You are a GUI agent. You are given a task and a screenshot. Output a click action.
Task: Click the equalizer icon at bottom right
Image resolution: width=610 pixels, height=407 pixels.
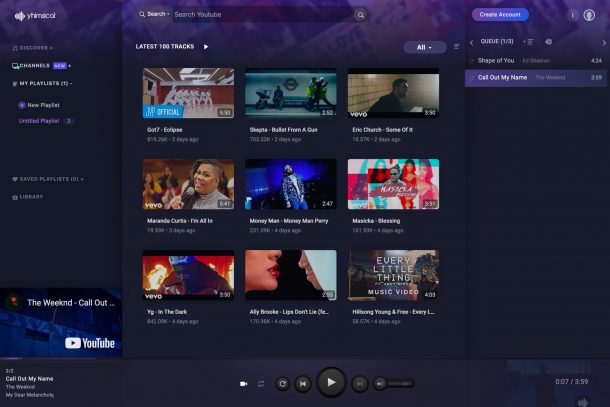click(x=583, y=402)
